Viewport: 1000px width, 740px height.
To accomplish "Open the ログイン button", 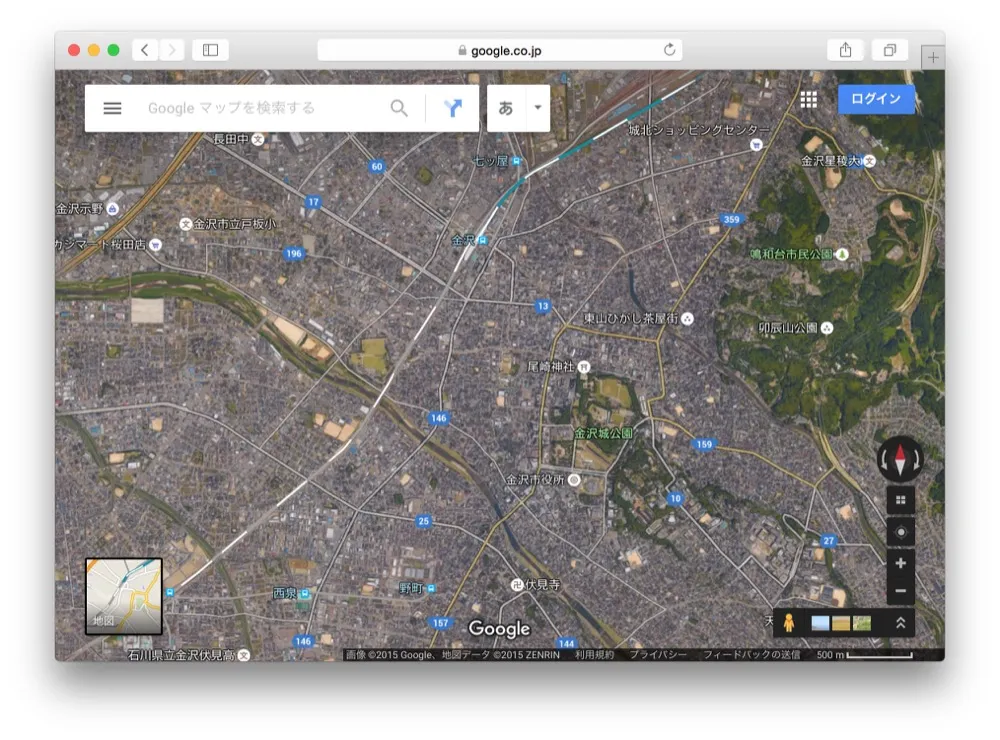I will (875, 99).
